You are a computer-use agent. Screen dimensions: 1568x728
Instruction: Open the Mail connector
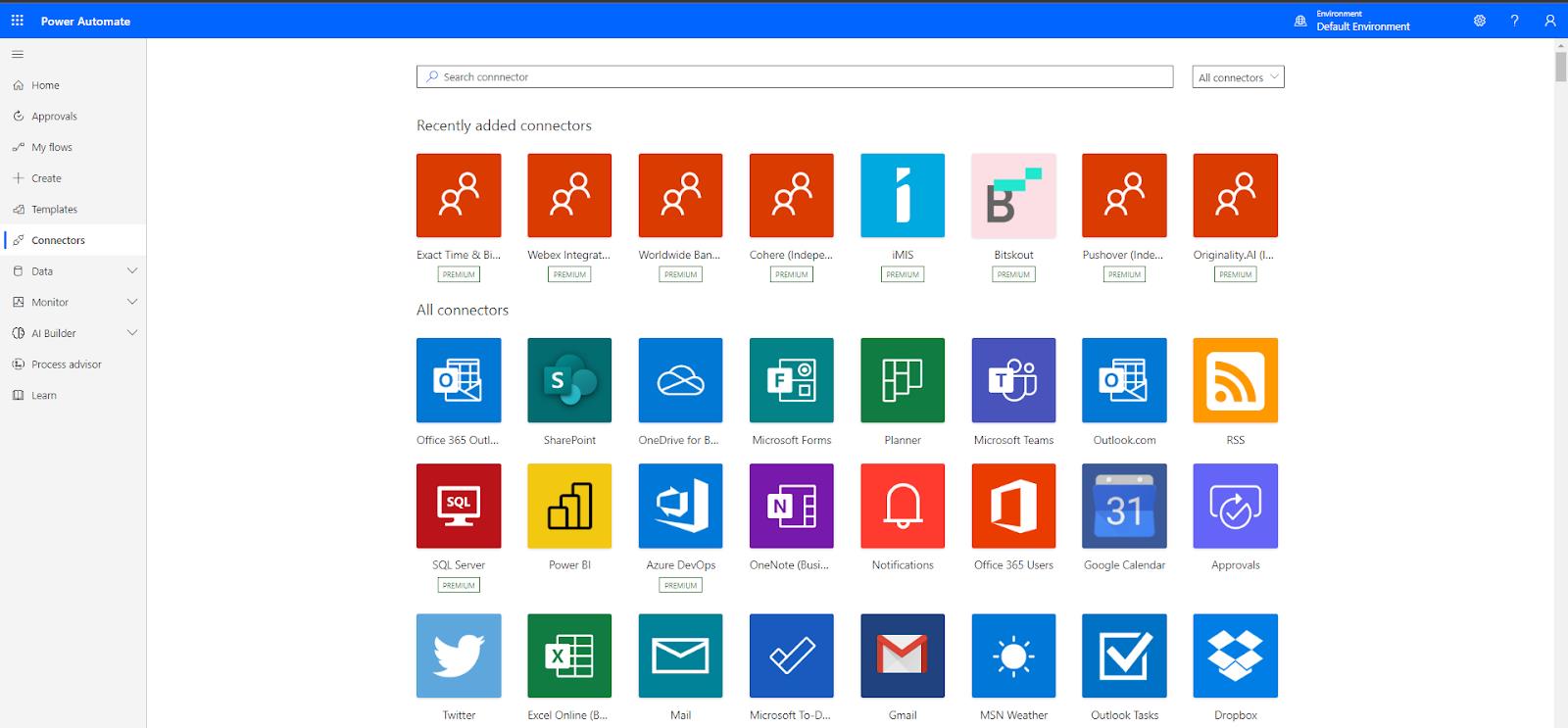(680, 655)
